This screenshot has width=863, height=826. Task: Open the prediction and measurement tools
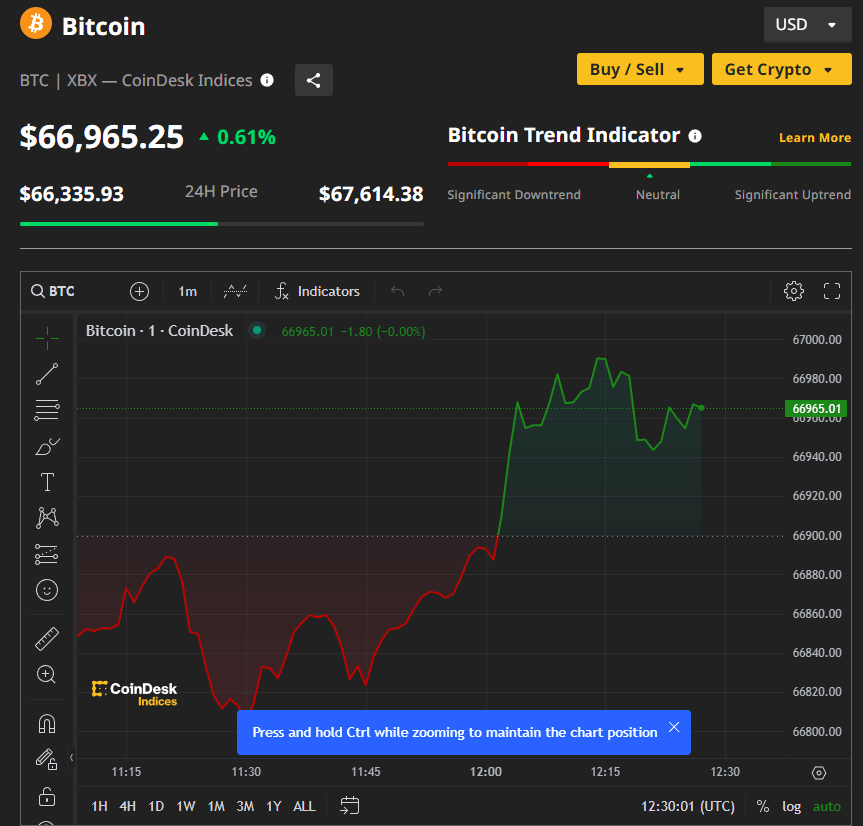click(x=47, y=554)
